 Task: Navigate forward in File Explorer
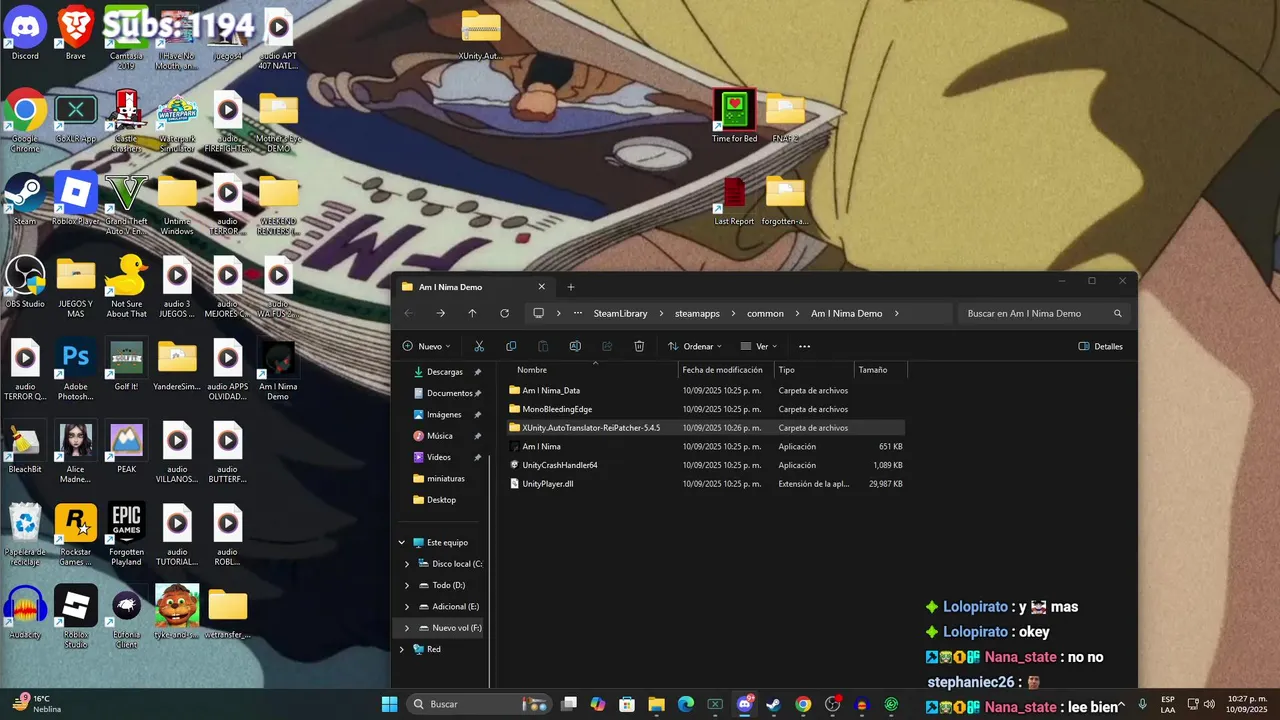point(440,313)
